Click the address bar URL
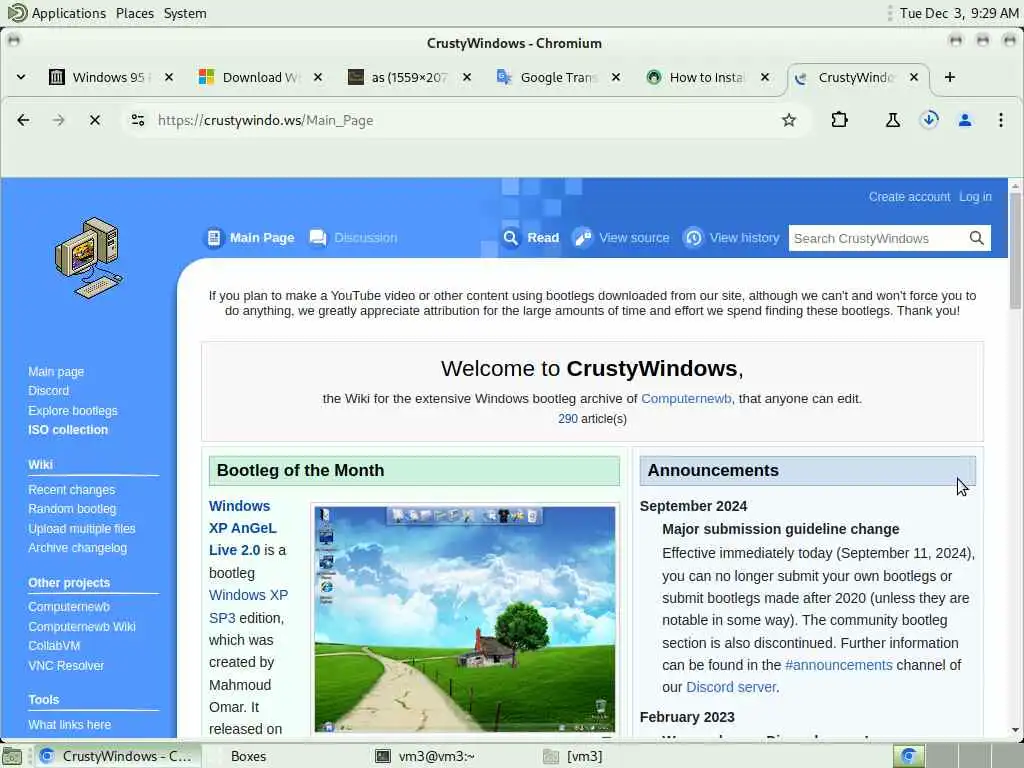The width and height of the screenshot is (1024, 768). click(266, 120)
